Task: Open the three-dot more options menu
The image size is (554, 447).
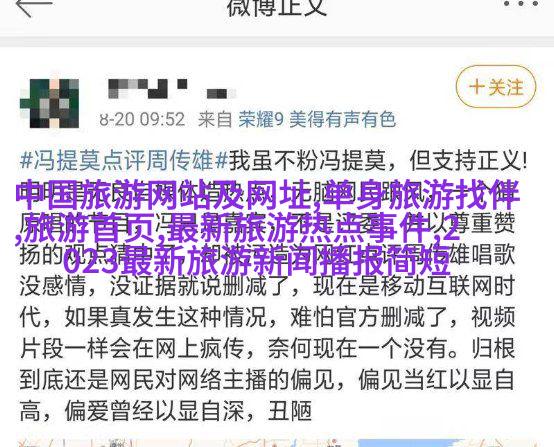Action: (x=521, y=4)
